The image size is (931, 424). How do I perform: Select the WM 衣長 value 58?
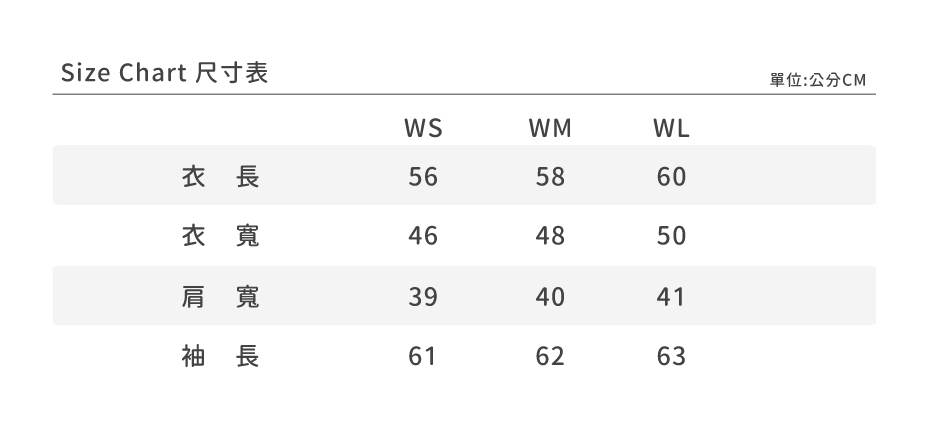(x=550, y=177)
